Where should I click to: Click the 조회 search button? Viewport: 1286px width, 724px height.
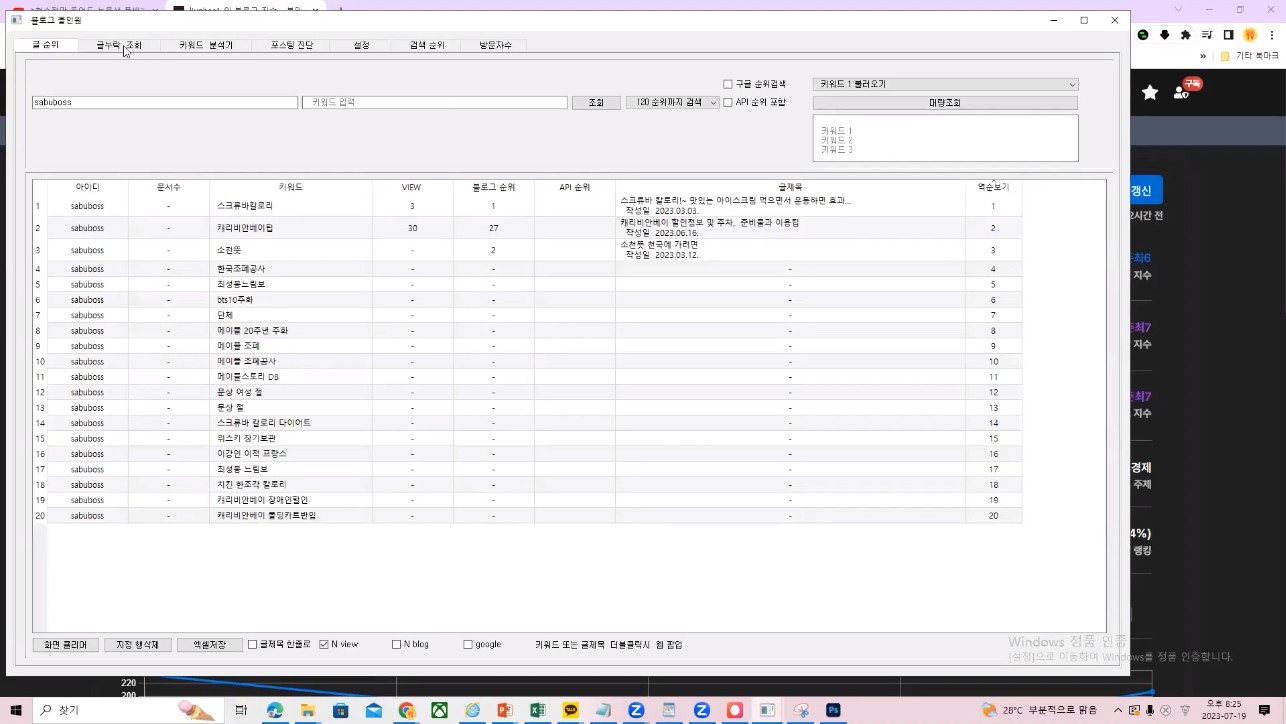596,102
